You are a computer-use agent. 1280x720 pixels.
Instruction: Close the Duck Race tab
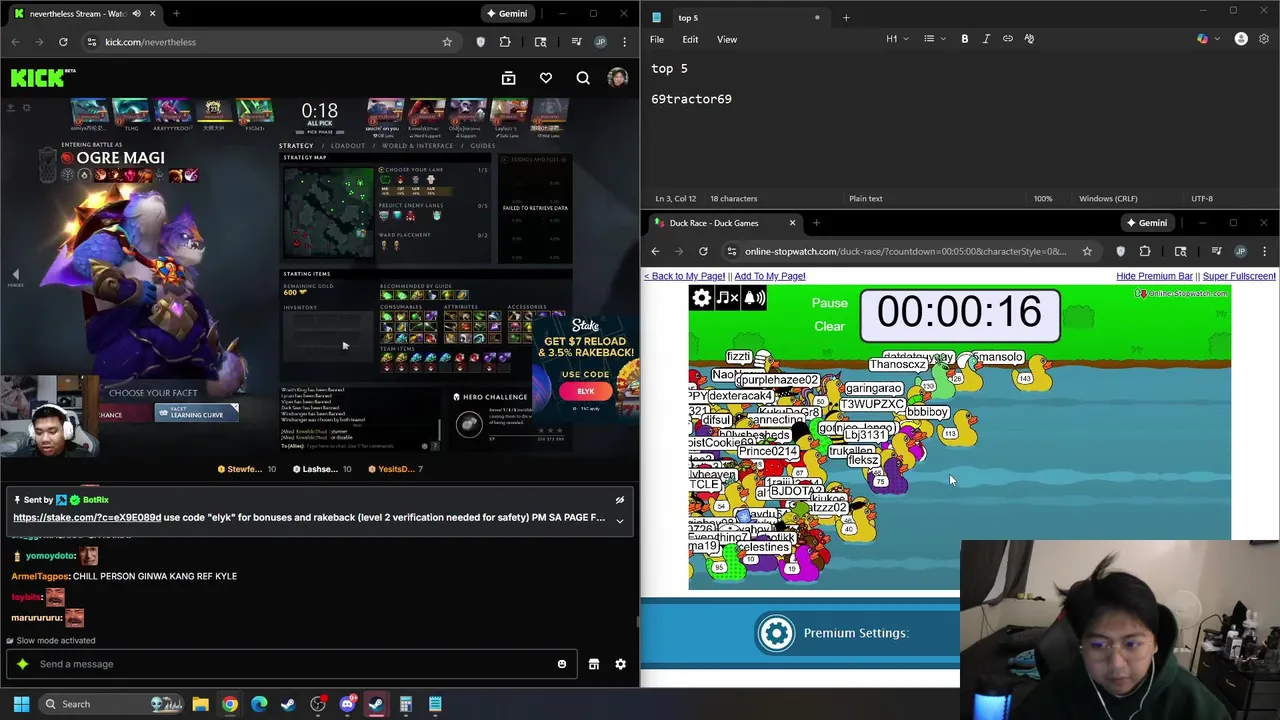(x=792, y=223)
